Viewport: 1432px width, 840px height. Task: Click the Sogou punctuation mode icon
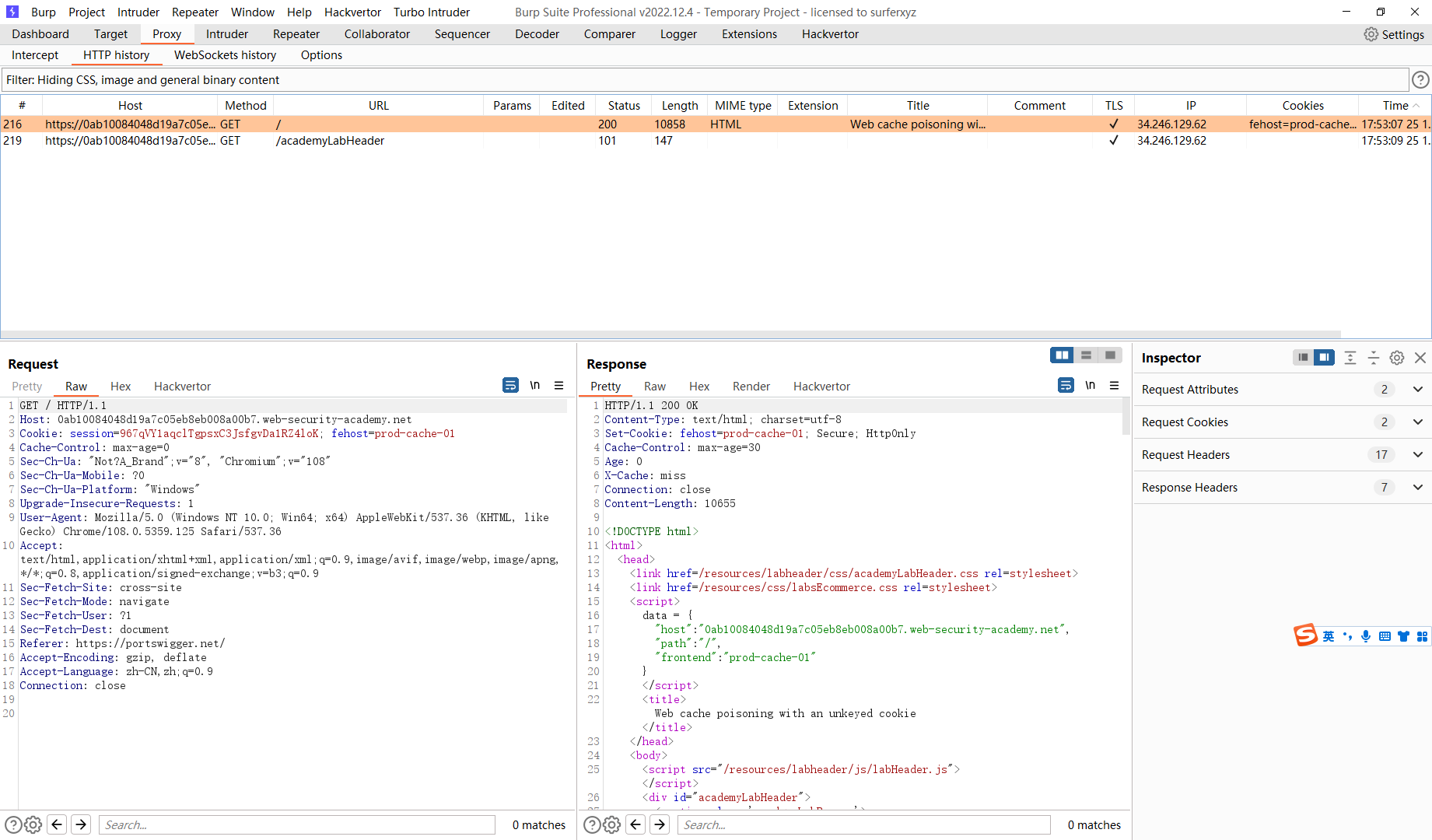tap(1347, 636)
